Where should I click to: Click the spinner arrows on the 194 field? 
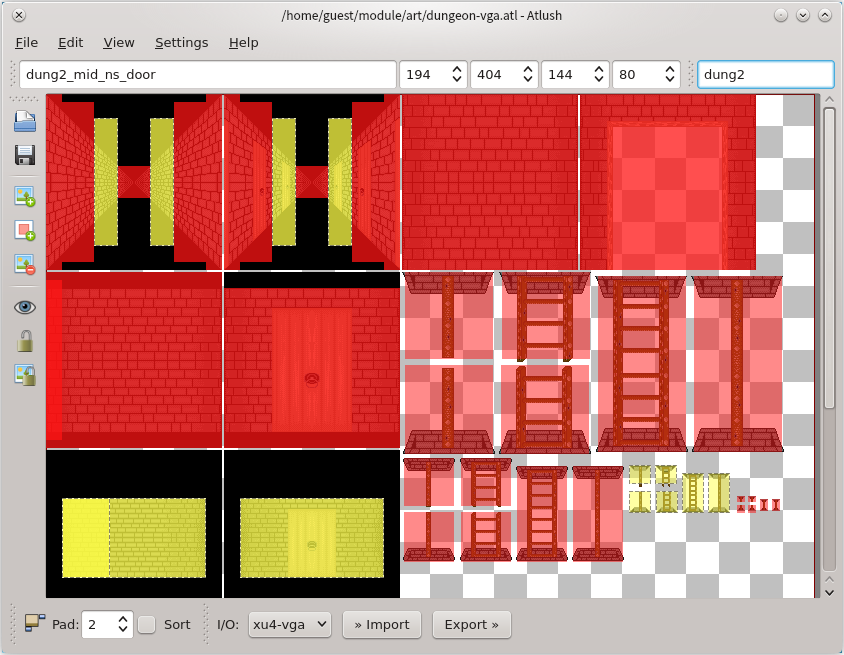(457, 74)
